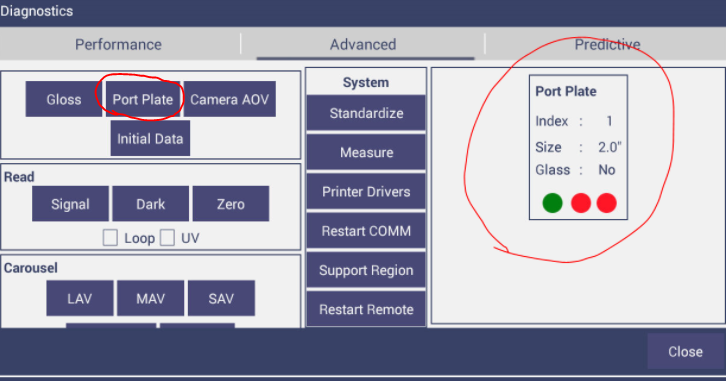Click the Port Plate panel heading
The image size is (727, 381).
(566, 91)
